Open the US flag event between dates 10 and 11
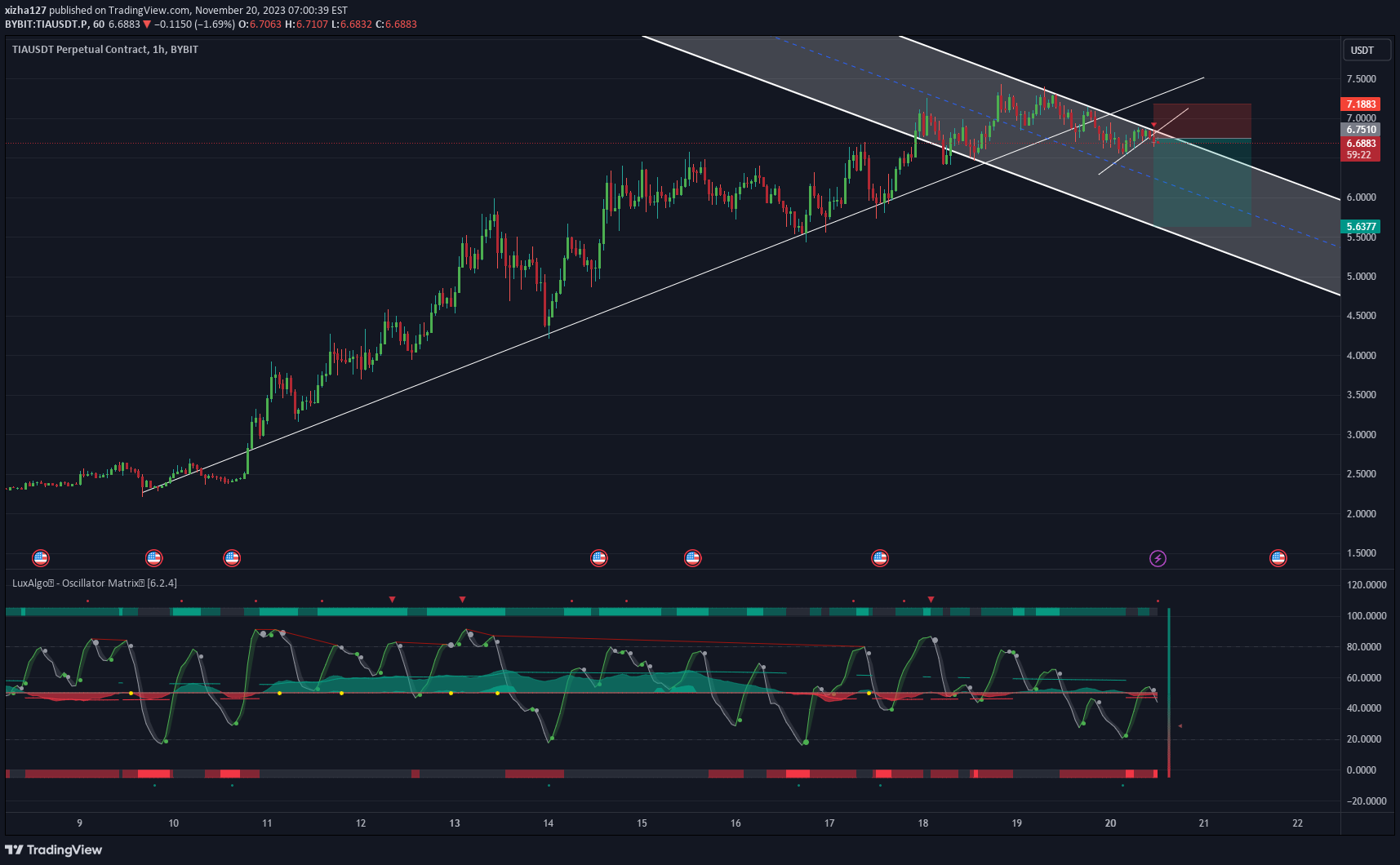The width and height of the screenshot is (1400, 865). (x=232, y=558)
